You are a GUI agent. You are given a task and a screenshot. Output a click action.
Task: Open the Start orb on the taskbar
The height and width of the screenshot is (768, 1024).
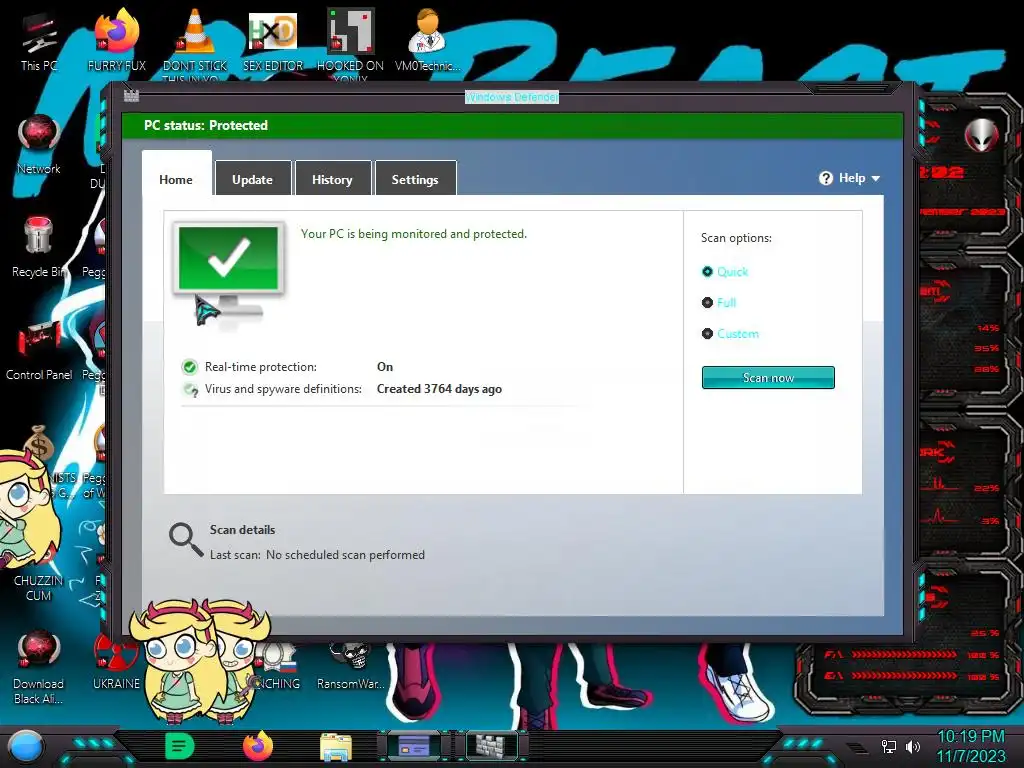pyautogui.click(x=25, y=746)
